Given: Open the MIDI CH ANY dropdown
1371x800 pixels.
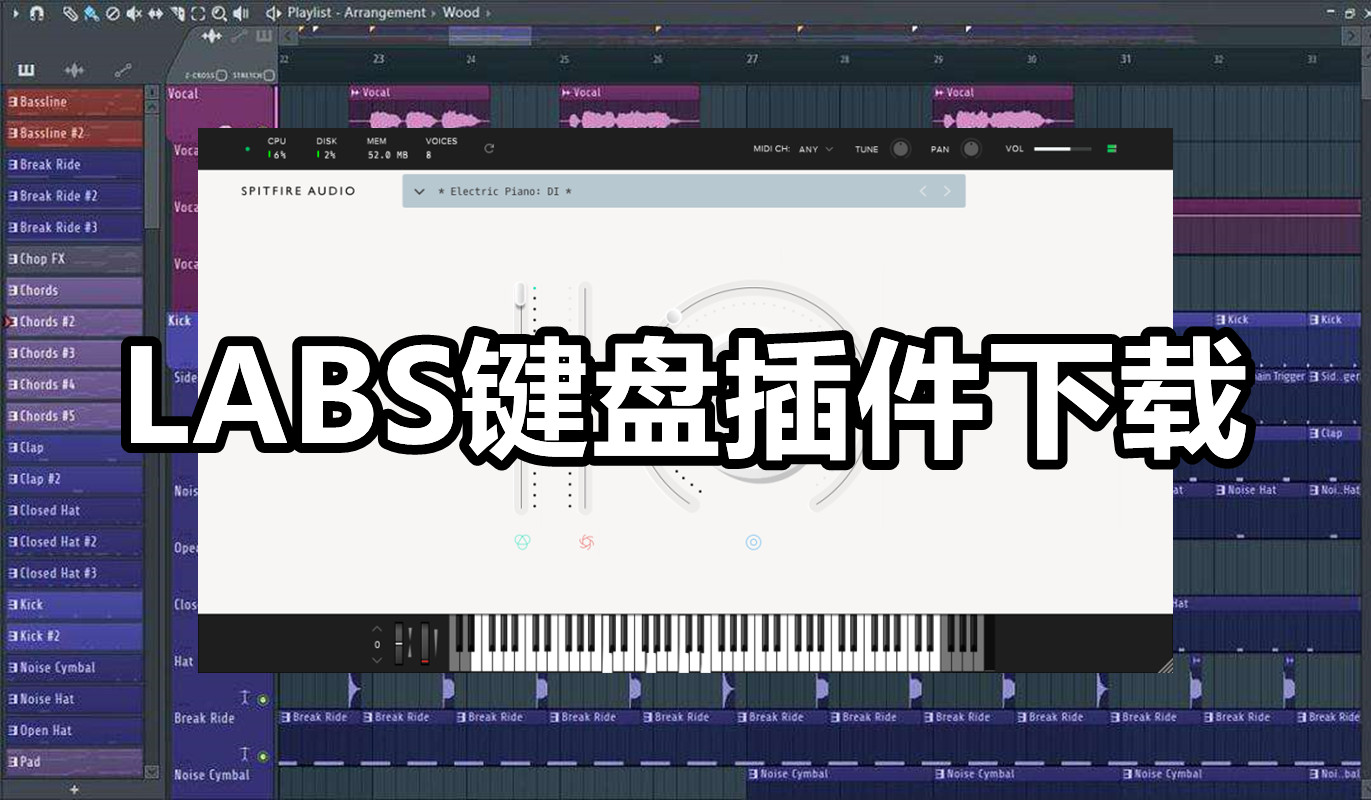Looking at the screenshot, I should tap(816, 149).
